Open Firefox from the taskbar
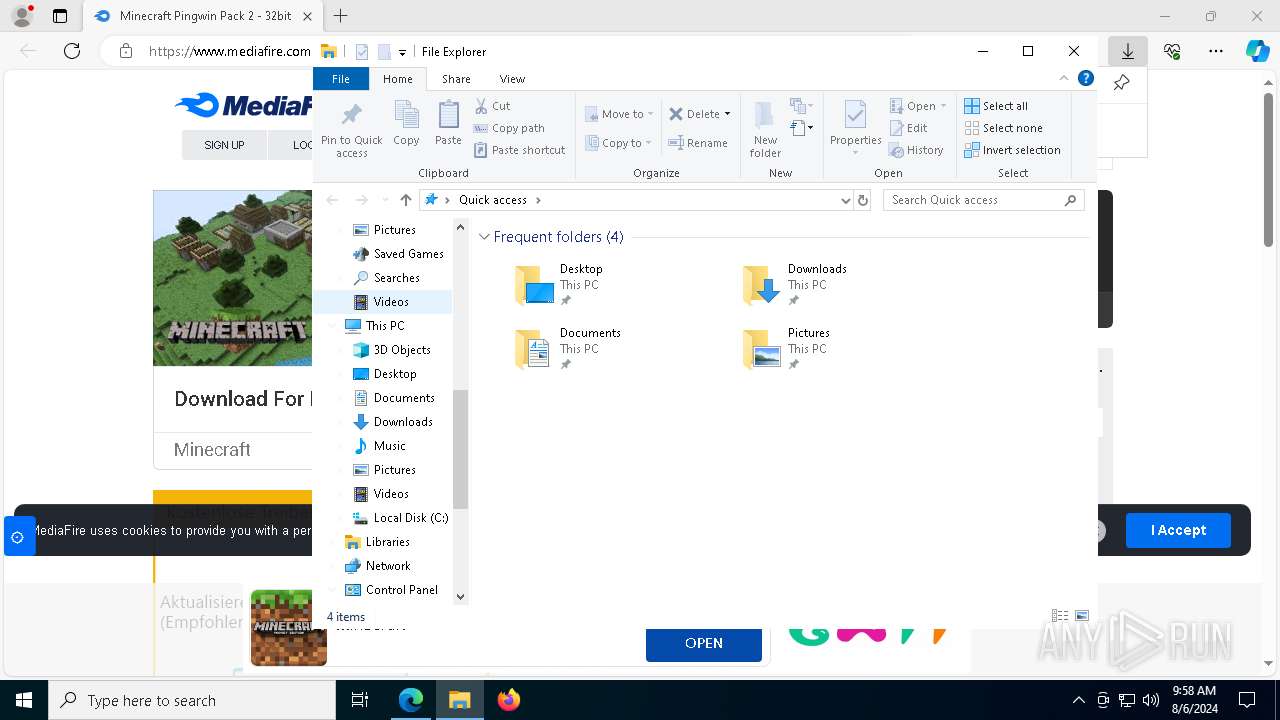This screenshot has height=720, width=1280. click(x=509, y=700)
